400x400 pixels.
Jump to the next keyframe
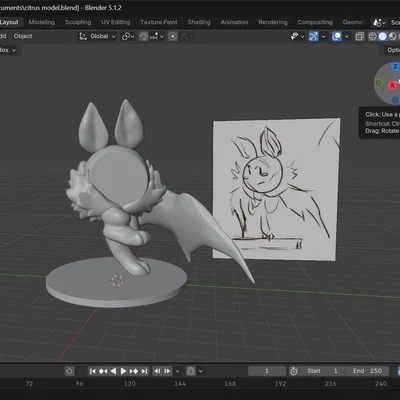[134, 371]
